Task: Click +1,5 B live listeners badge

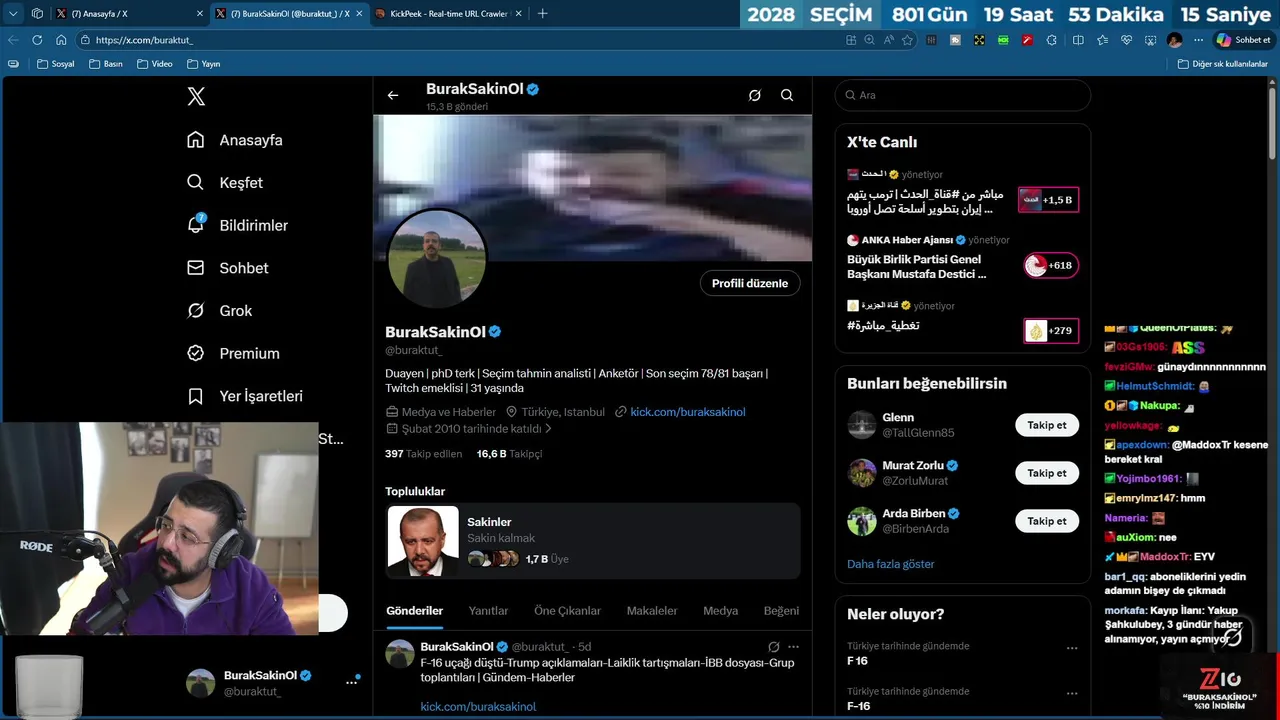Action: click(1048, 200)
